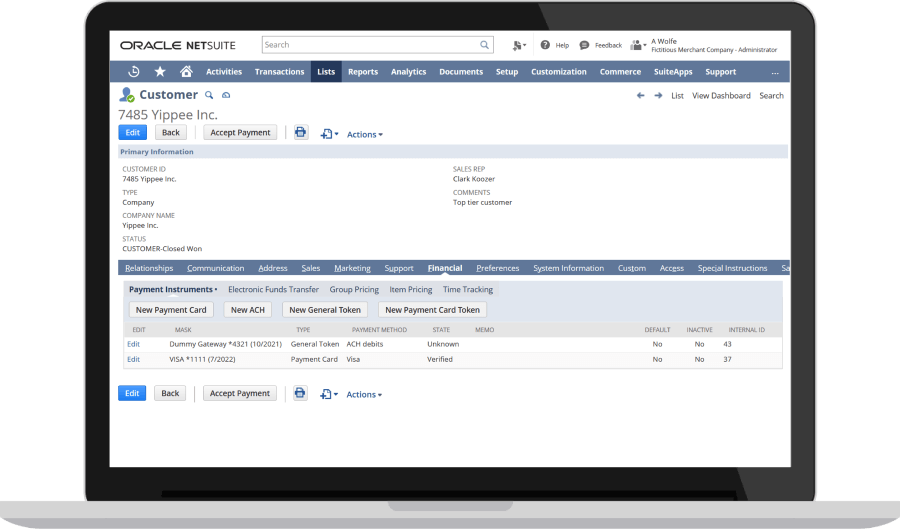Open the Customization menu
This screenshot has height=529, width=900.
click(x=558, y=72)
